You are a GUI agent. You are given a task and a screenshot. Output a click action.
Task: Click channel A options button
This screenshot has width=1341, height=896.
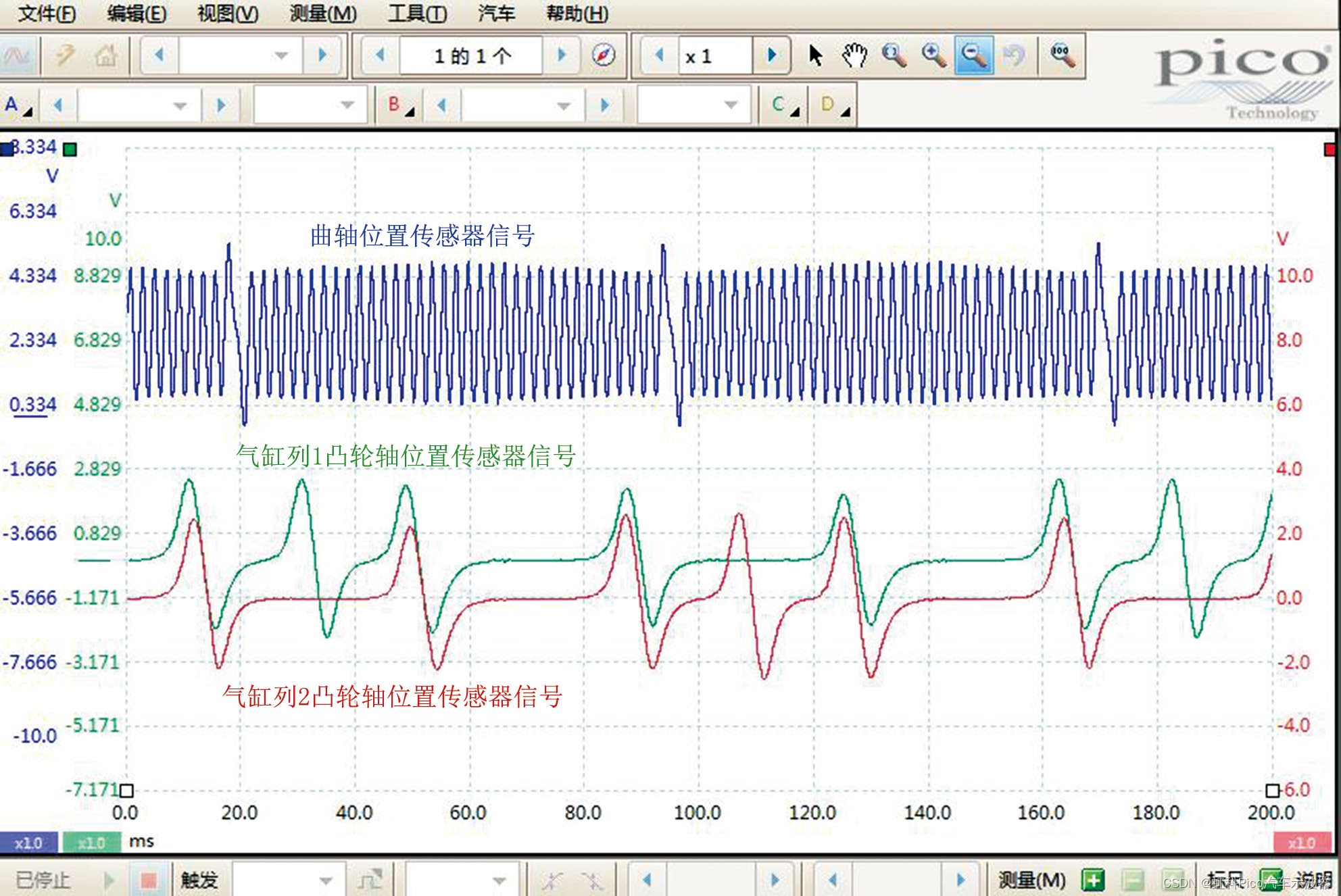coord(18,105)
